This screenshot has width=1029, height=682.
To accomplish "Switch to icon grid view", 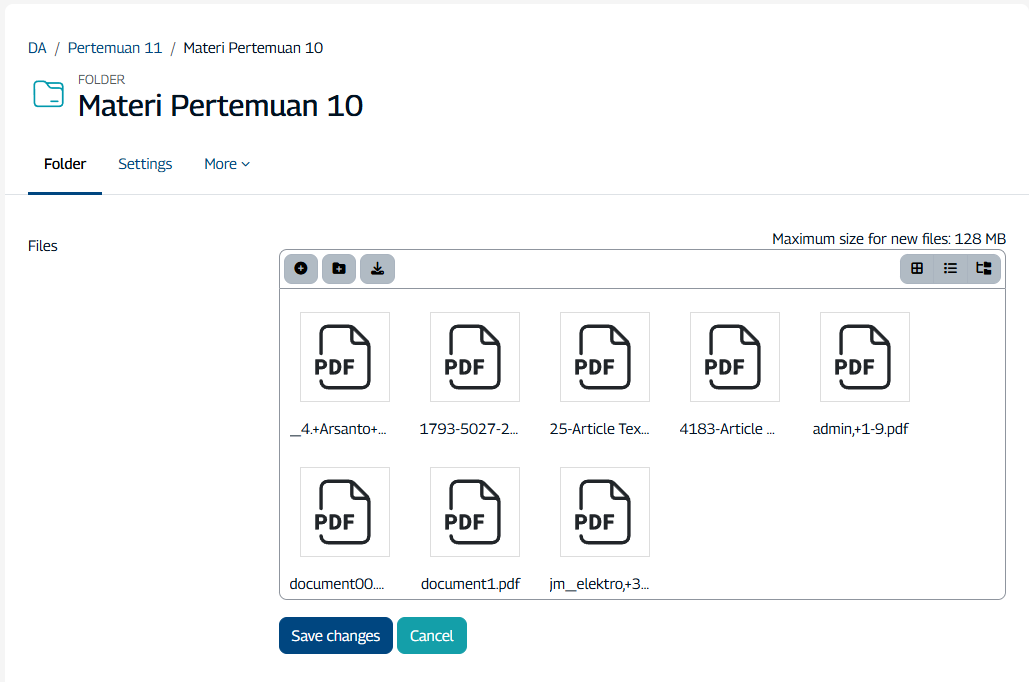I will [917, 269].
